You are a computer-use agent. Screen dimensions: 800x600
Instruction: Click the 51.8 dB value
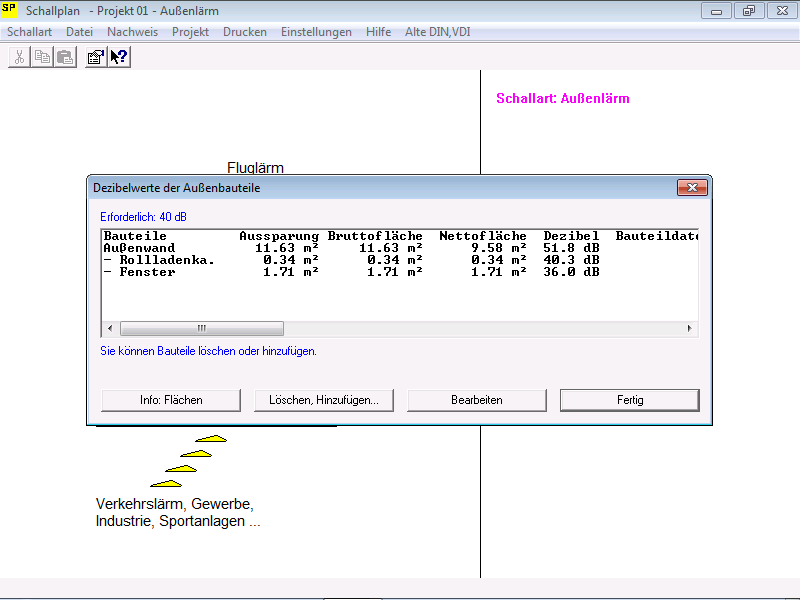tap(571, 248)
